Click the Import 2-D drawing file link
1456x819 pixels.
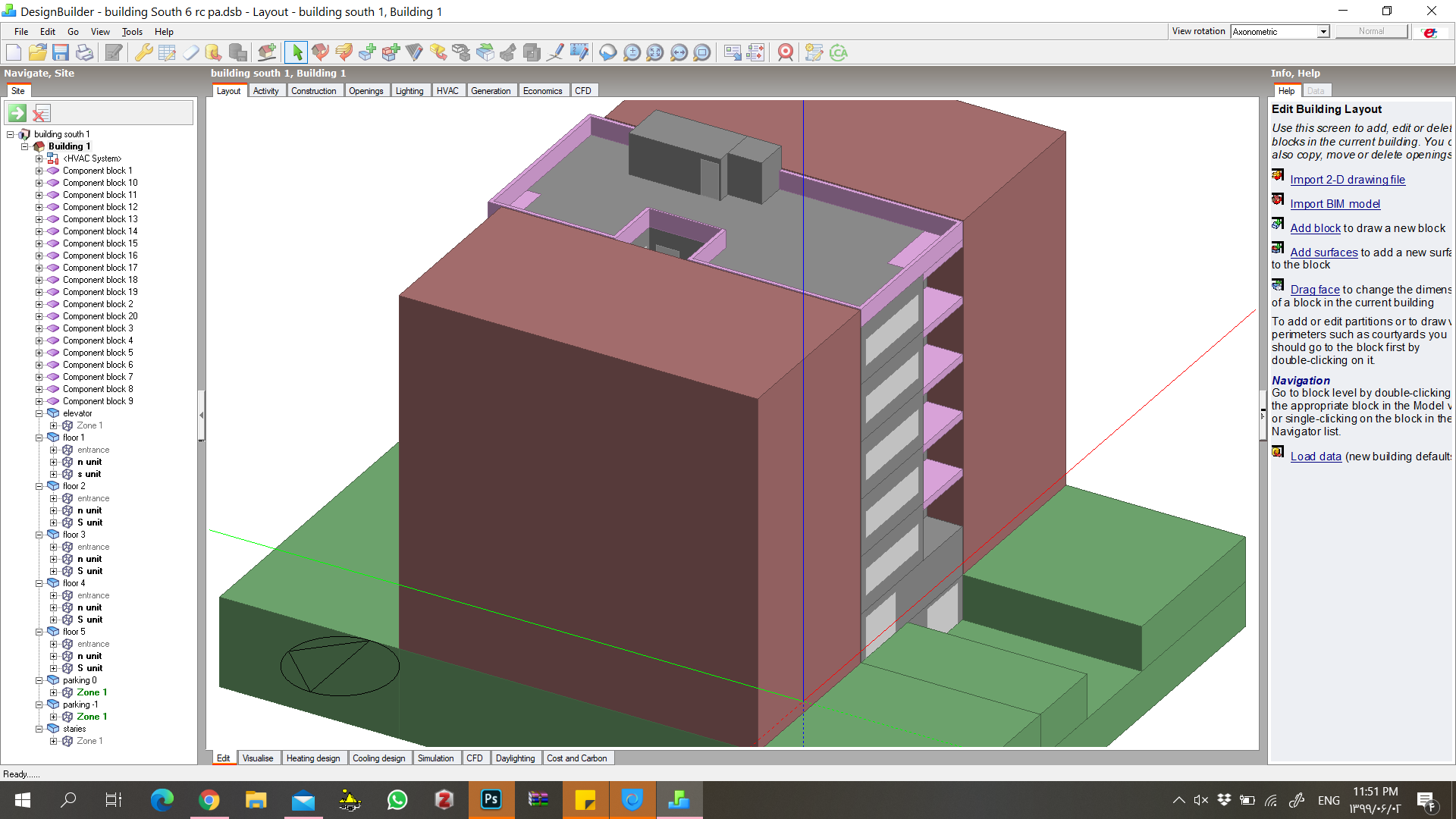(1348, 180)
